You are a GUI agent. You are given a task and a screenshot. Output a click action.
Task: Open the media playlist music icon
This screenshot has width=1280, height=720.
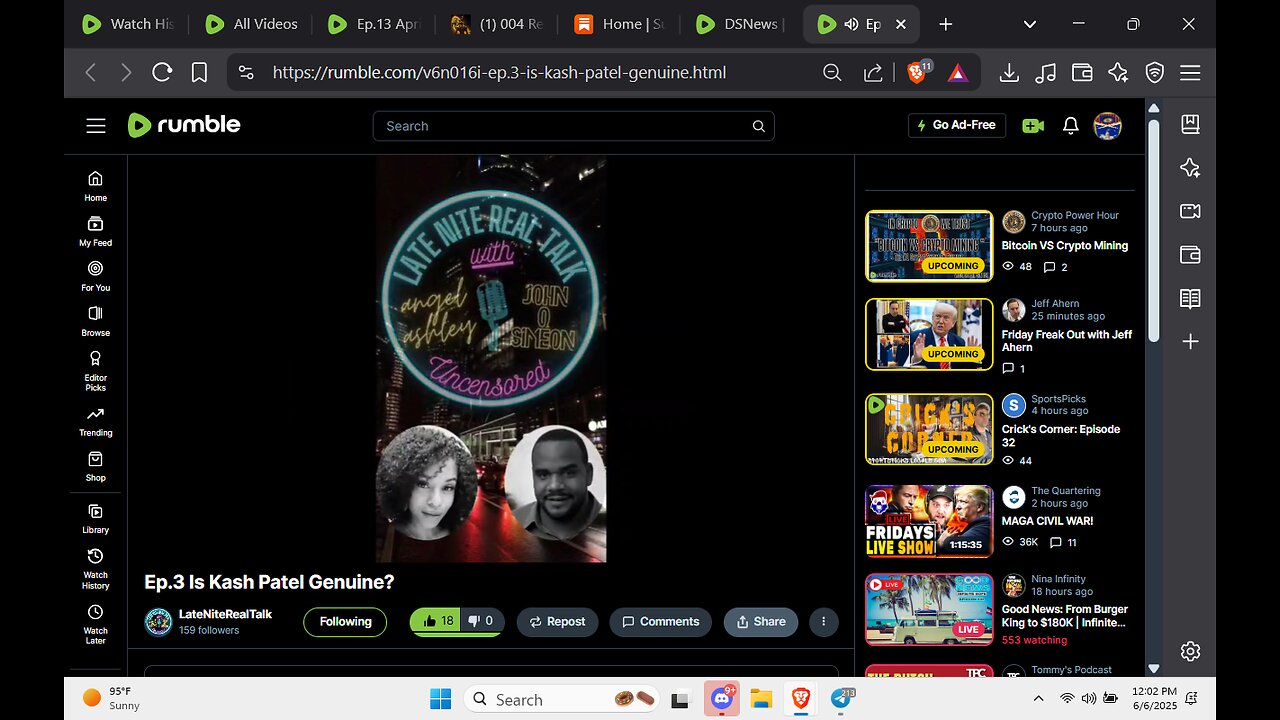1046,72
